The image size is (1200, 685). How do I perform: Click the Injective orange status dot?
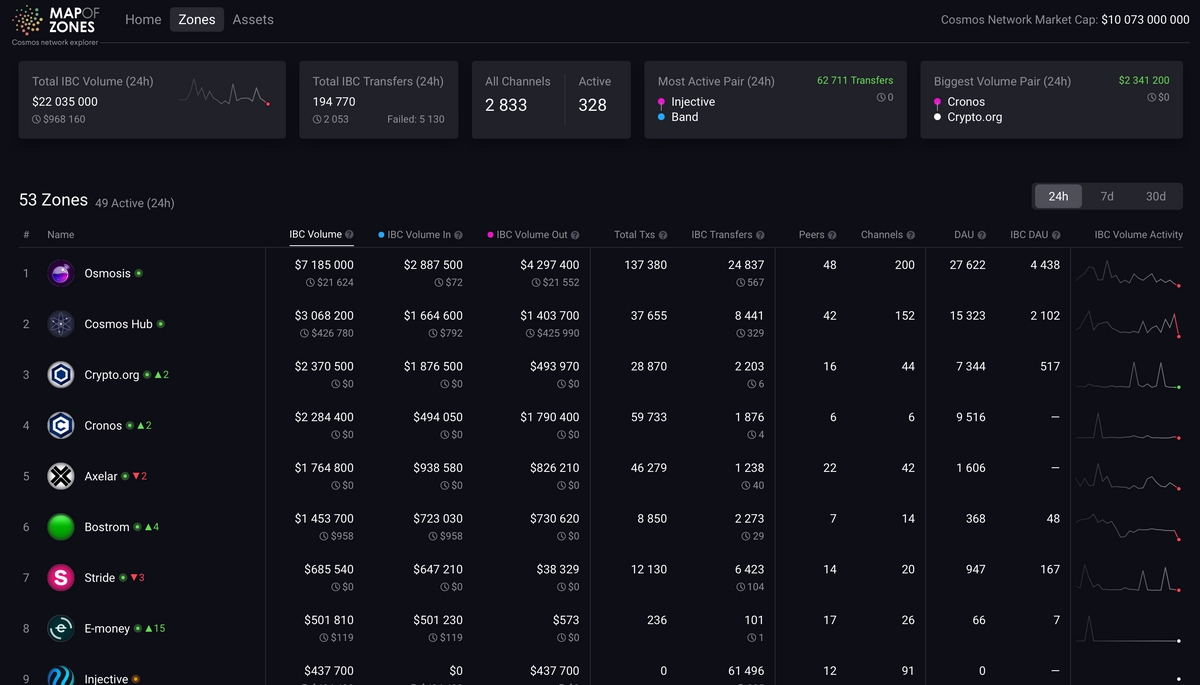136,679
